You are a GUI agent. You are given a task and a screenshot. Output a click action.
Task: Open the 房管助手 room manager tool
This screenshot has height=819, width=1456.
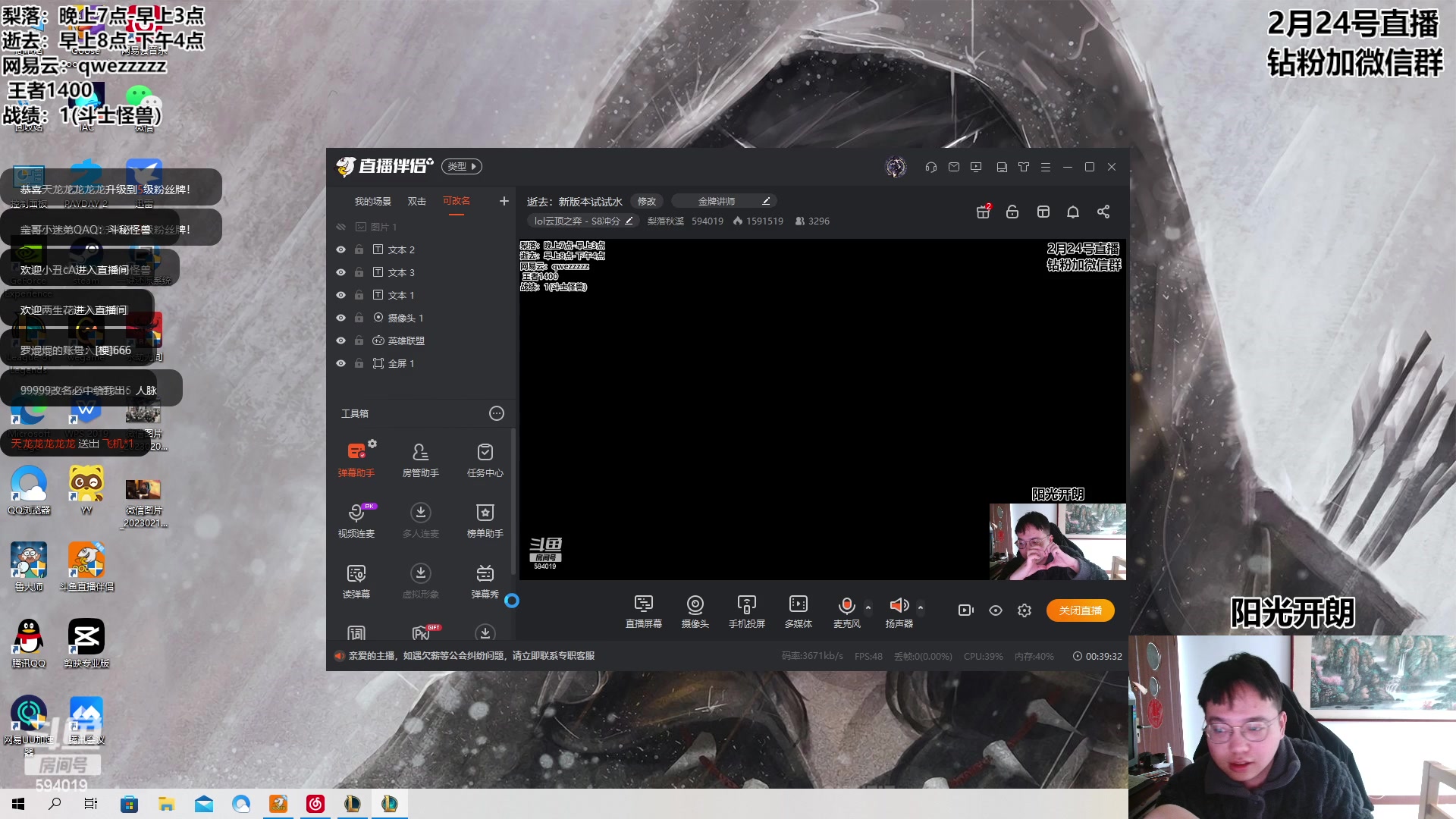tap(420, 459)
